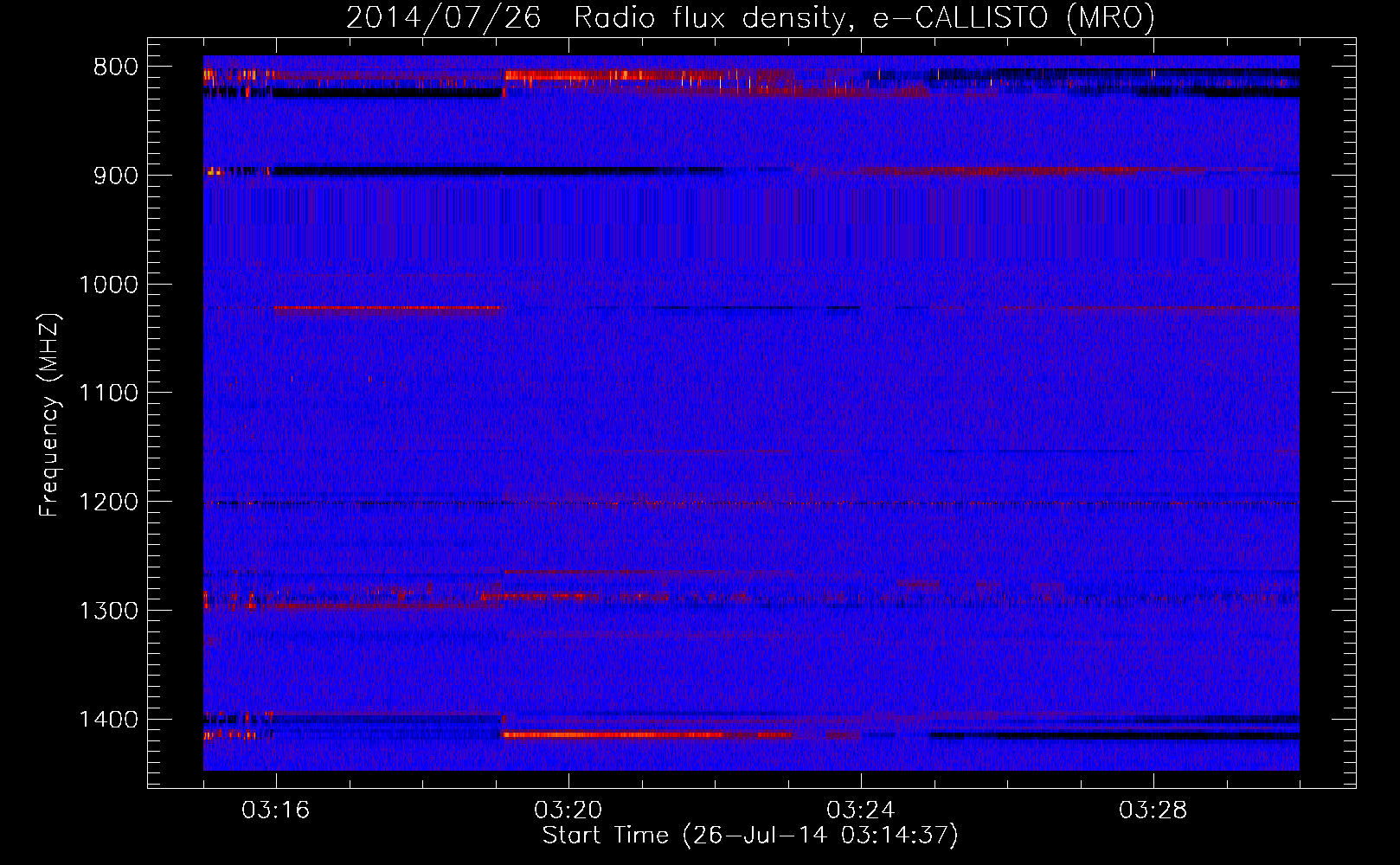Image resolution: width=1400 pixels, height=865 pixels.
Task: Select the 1400 frequency tick label
Action: [x=108, y=720]
